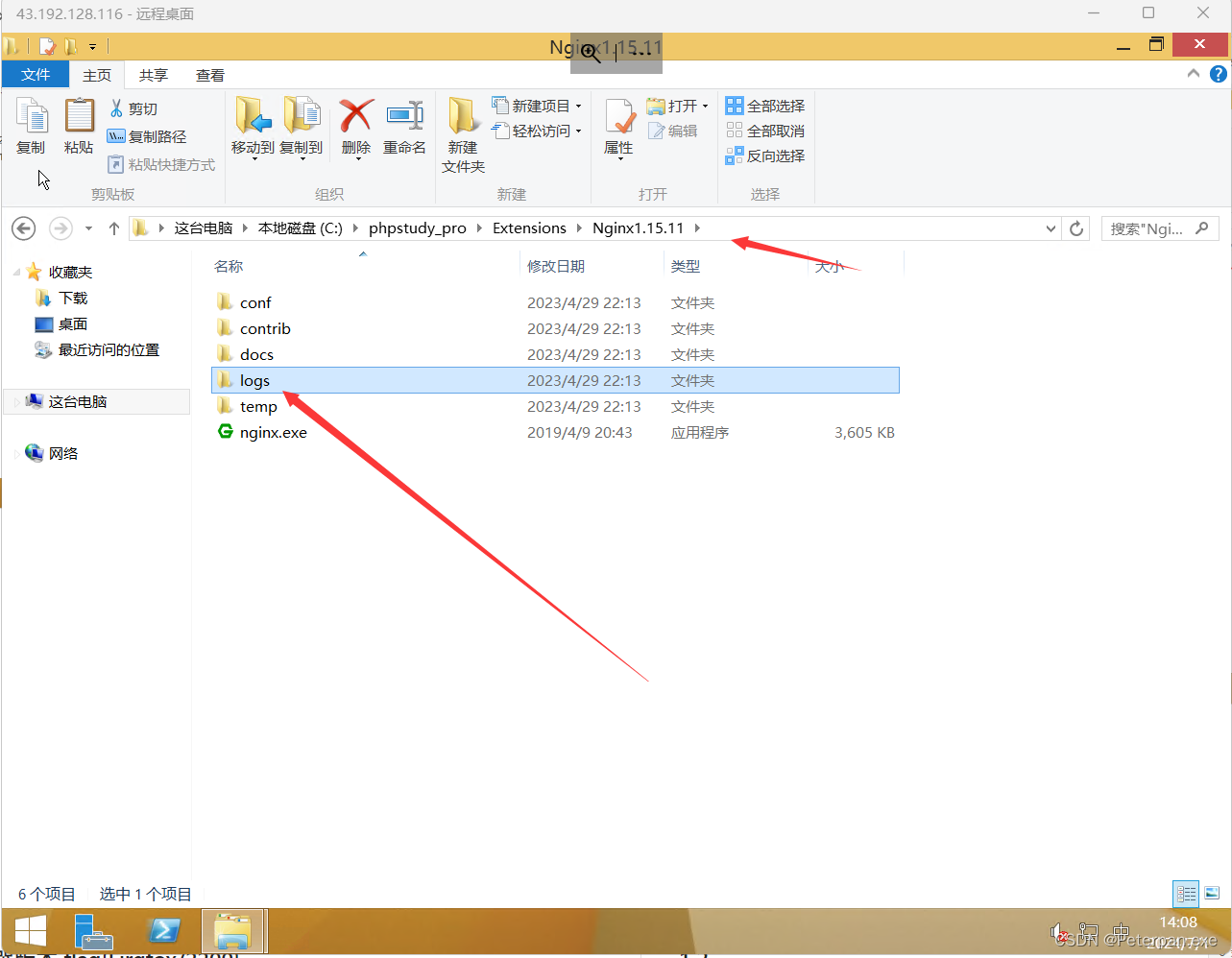The image size is (1232, 958).
Task: Sort by the Name (名称) column
Action: (229, 266)
